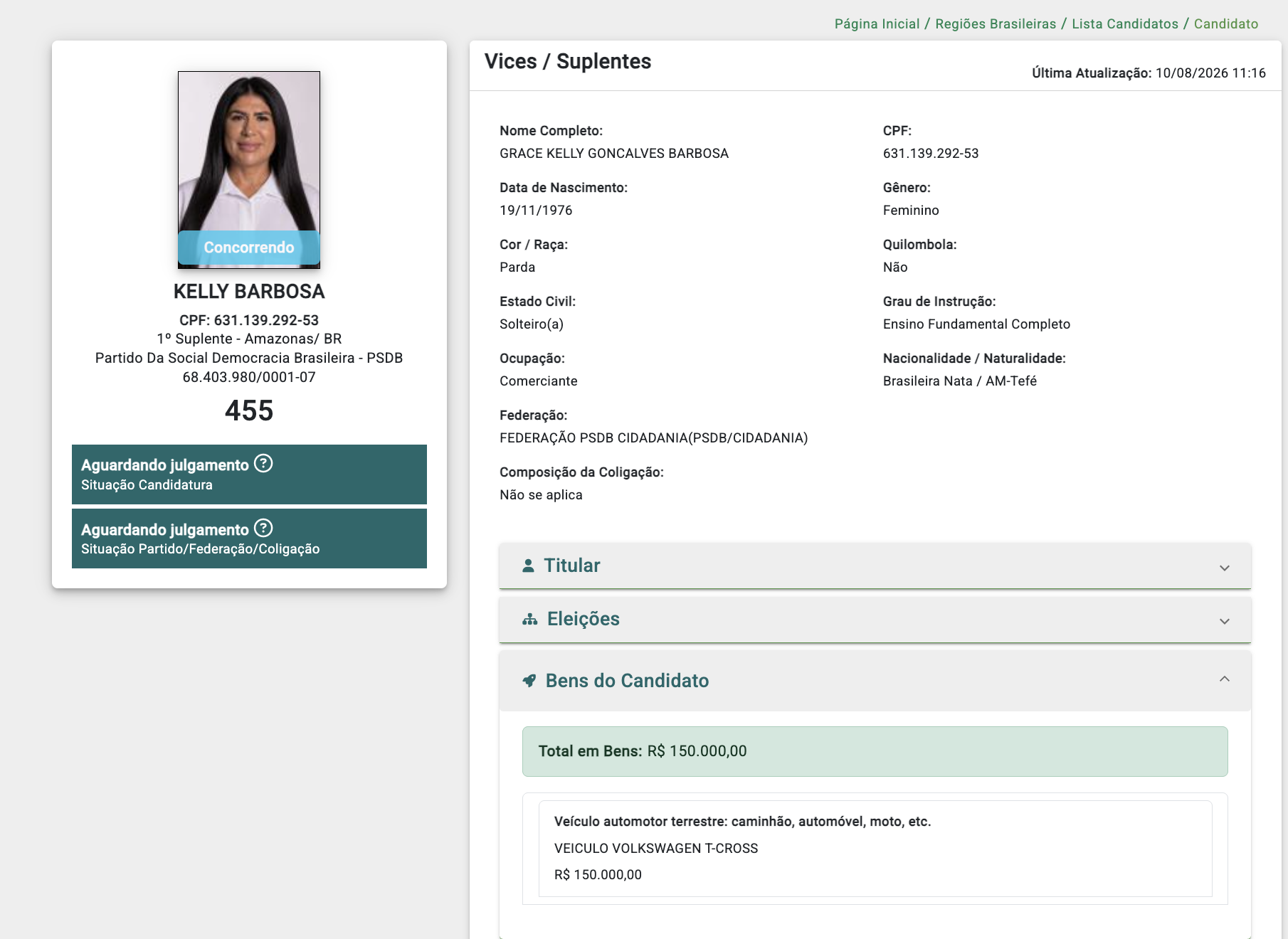Expand the Eleições panel
The height and width of the screenshot is (939, 1288).
(x=875, y=620)
